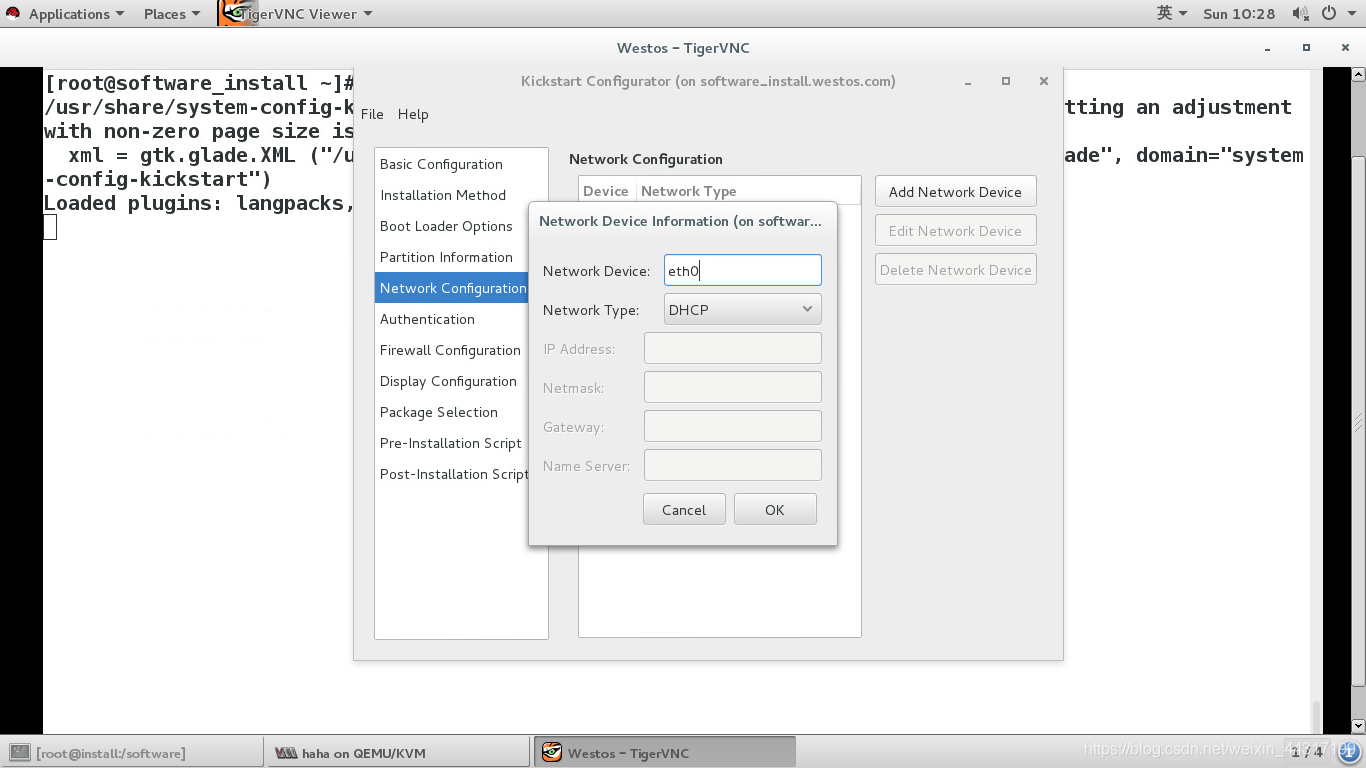Open the Help menu in Kickstart Configurator
The image size is (1366, 768).
[x=413, y=114]
